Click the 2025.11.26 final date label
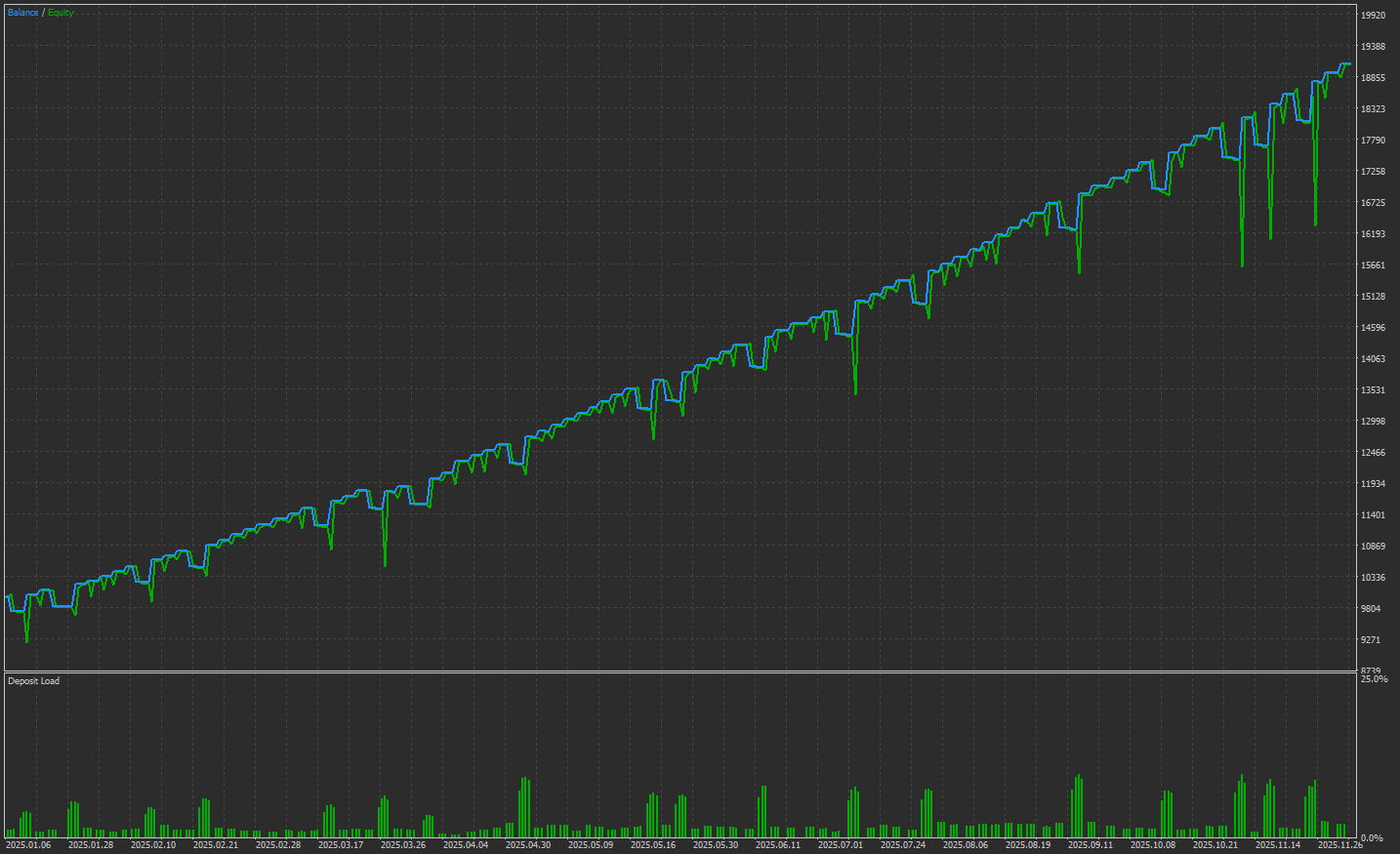Viewport: 1400px width, 854px height. 1339,845
